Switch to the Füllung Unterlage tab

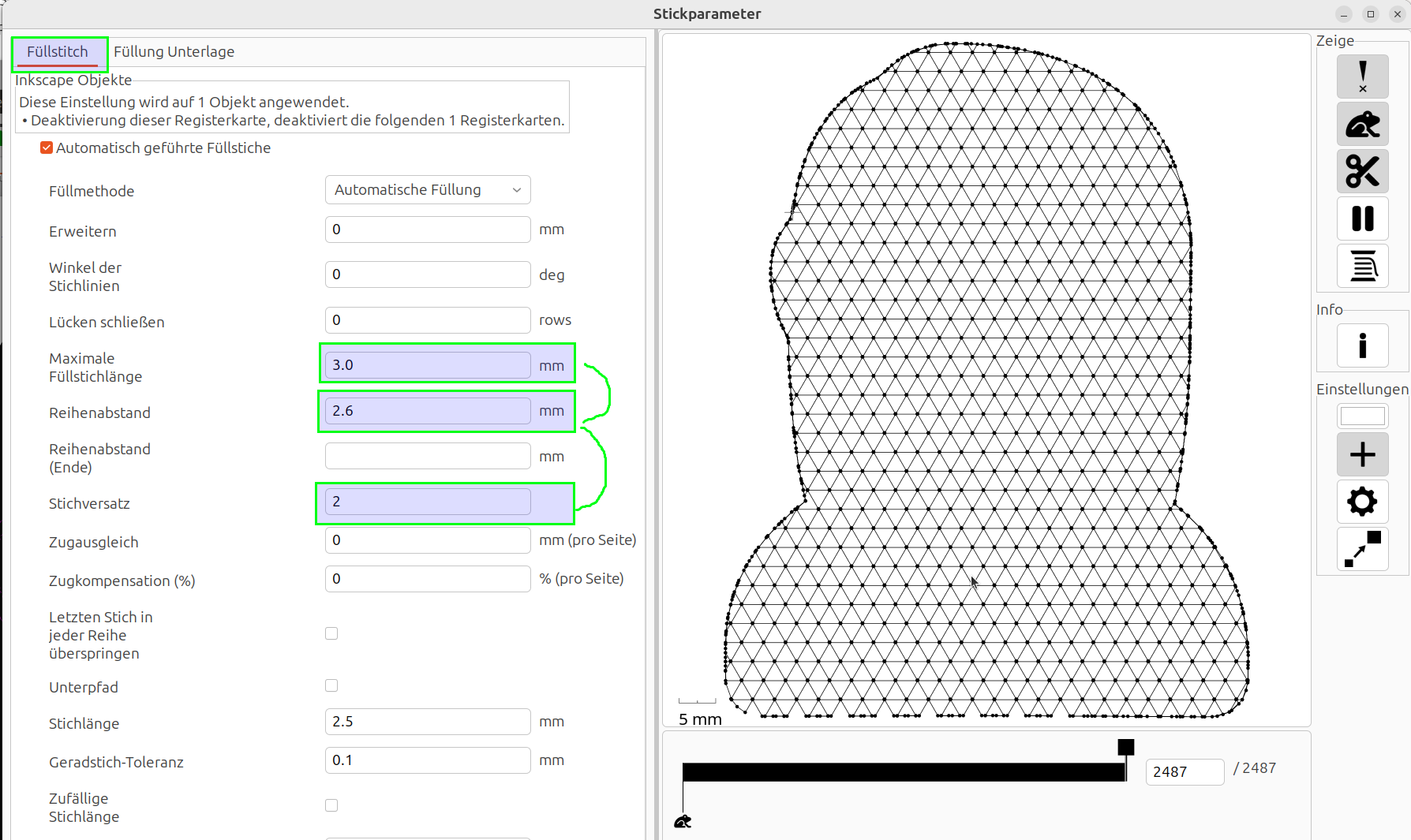point(174,52)
